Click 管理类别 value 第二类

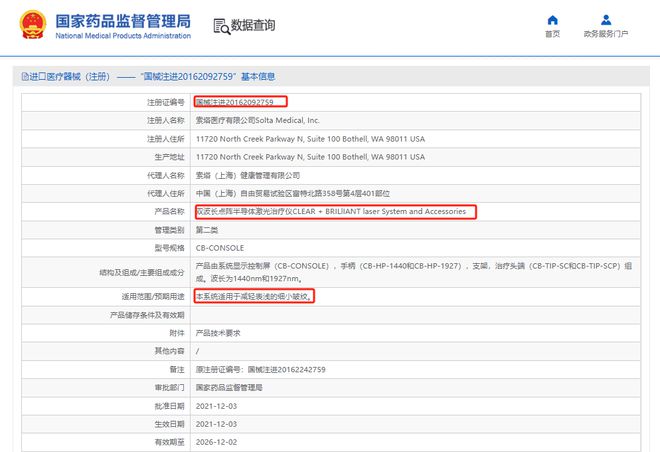click(207, 230)
